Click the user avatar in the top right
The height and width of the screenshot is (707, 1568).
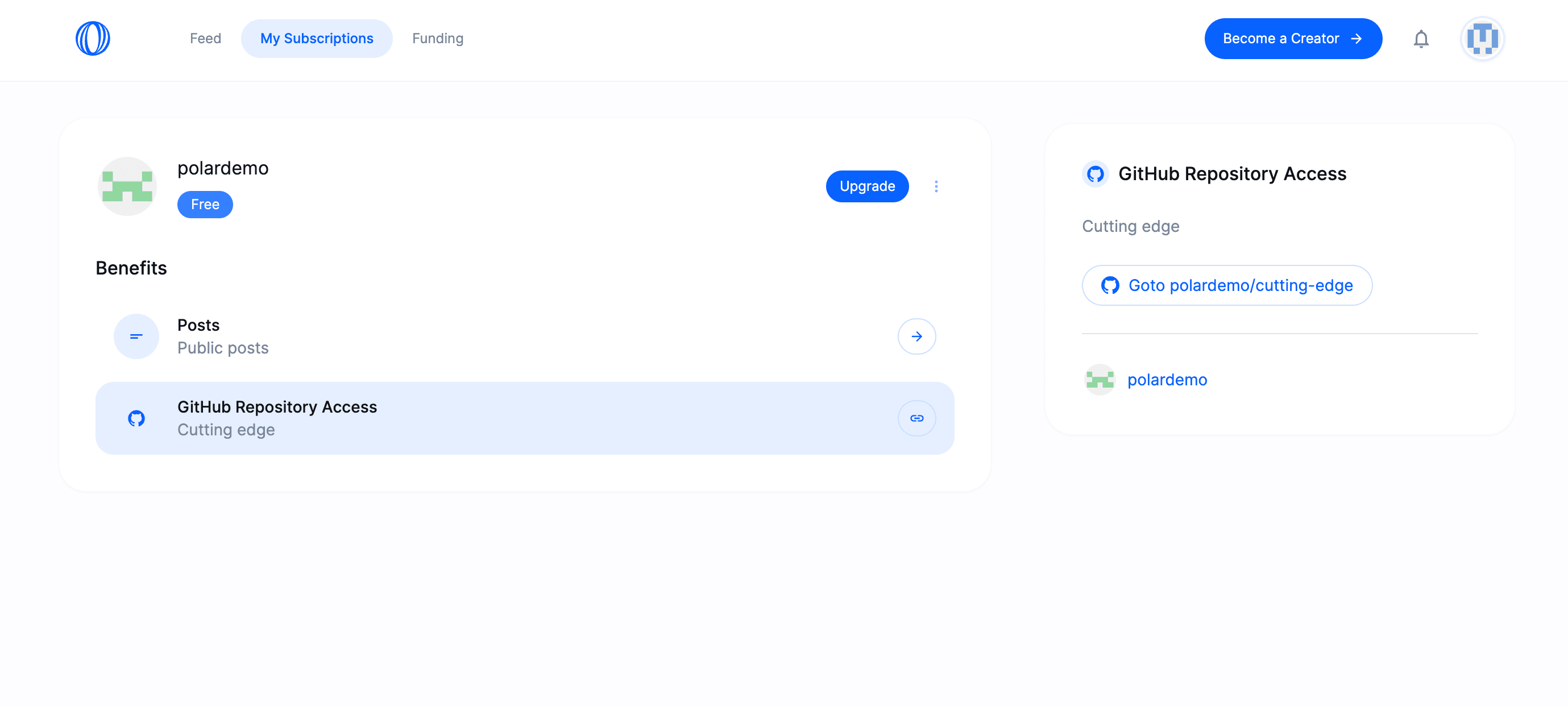coord(1482,38)
